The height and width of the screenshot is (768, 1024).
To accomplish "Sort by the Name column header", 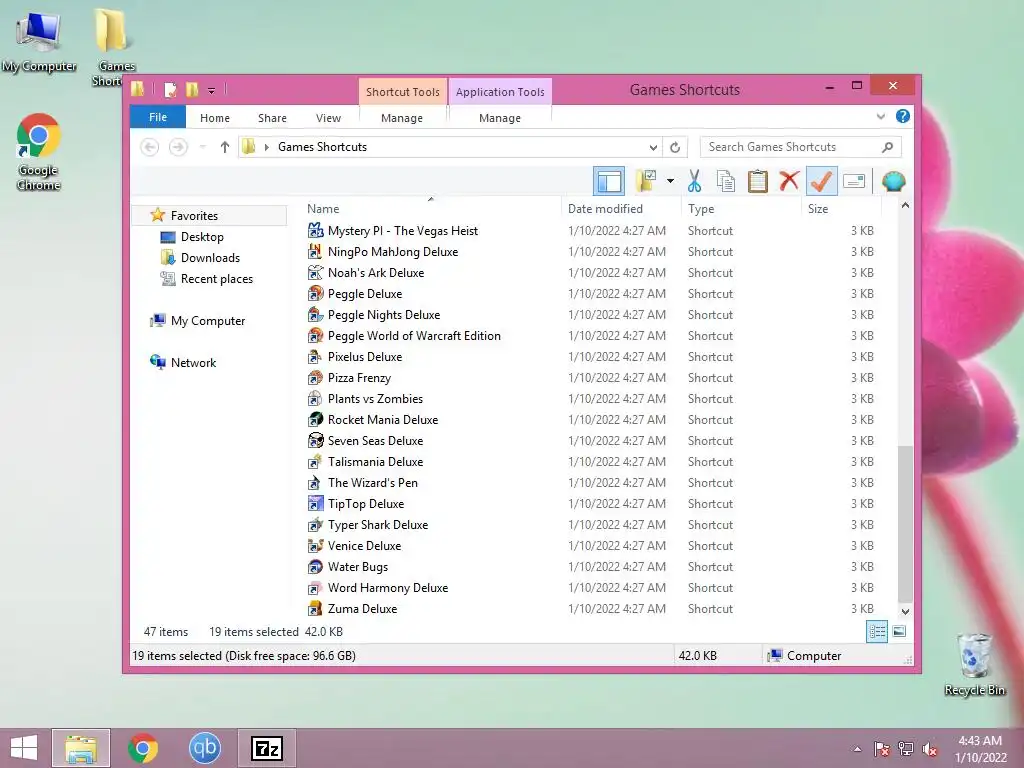I will tap(431, 208).
